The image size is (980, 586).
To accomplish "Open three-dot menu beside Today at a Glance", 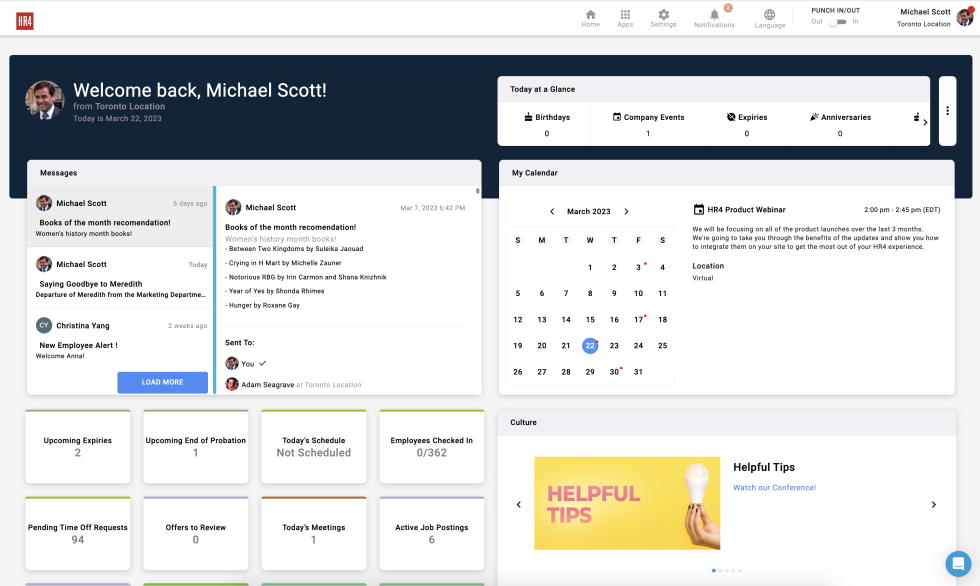I will (947, 110).
